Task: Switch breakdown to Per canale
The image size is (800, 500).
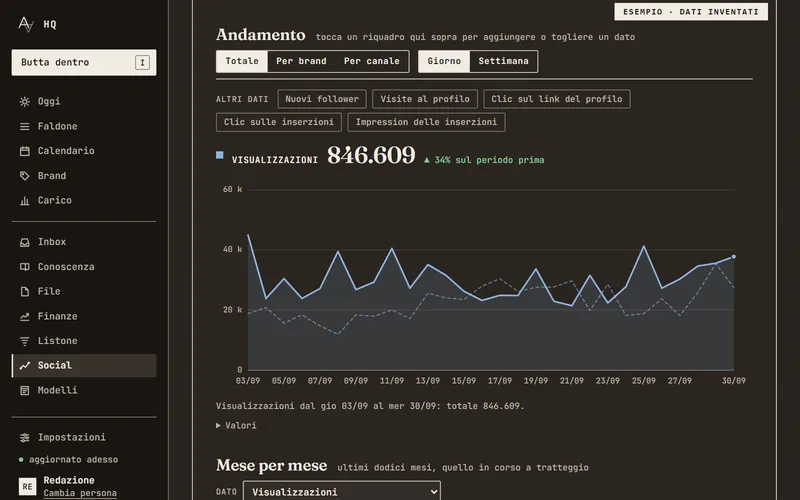Action: tap(371, 61)
